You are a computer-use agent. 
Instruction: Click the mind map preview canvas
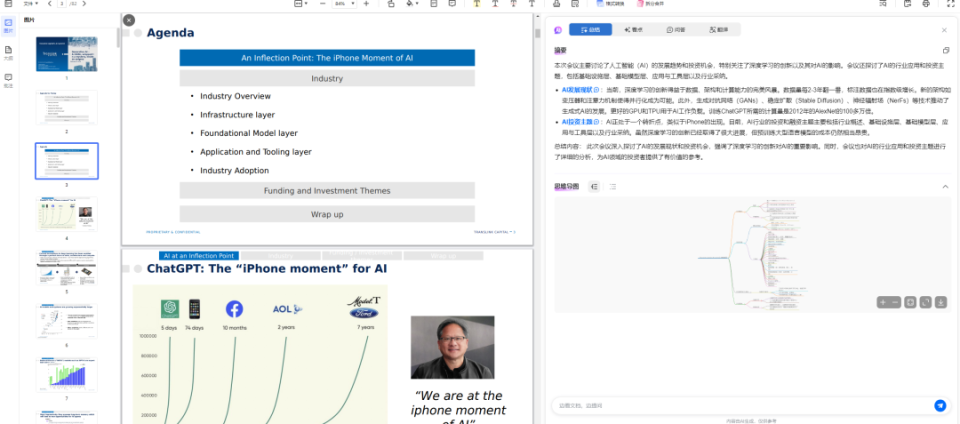(752, 255)
